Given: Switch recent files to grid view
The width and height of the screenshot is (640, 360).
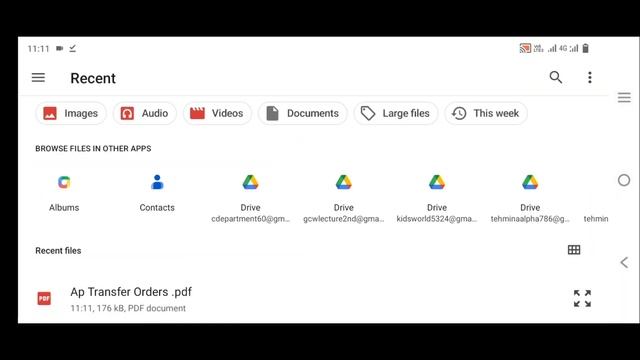Looking at the screenshot, I should [x=574, y=250].
